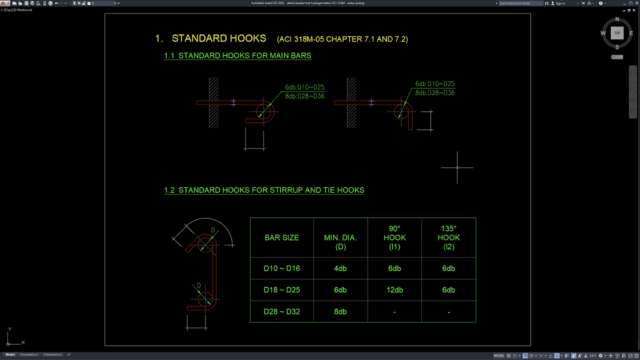Toggle the highlighted annotation visibility button
The width and height of the screenshot is (640, 360).
pyautogui.click(x=573, y=356)
